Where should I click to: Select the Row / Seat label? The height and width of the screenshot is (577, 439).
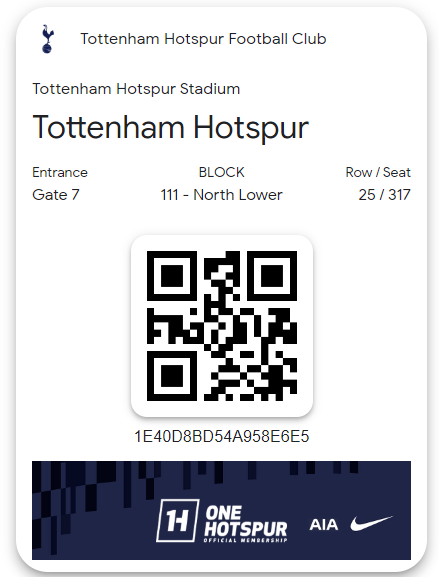click(x=378, y=172)
